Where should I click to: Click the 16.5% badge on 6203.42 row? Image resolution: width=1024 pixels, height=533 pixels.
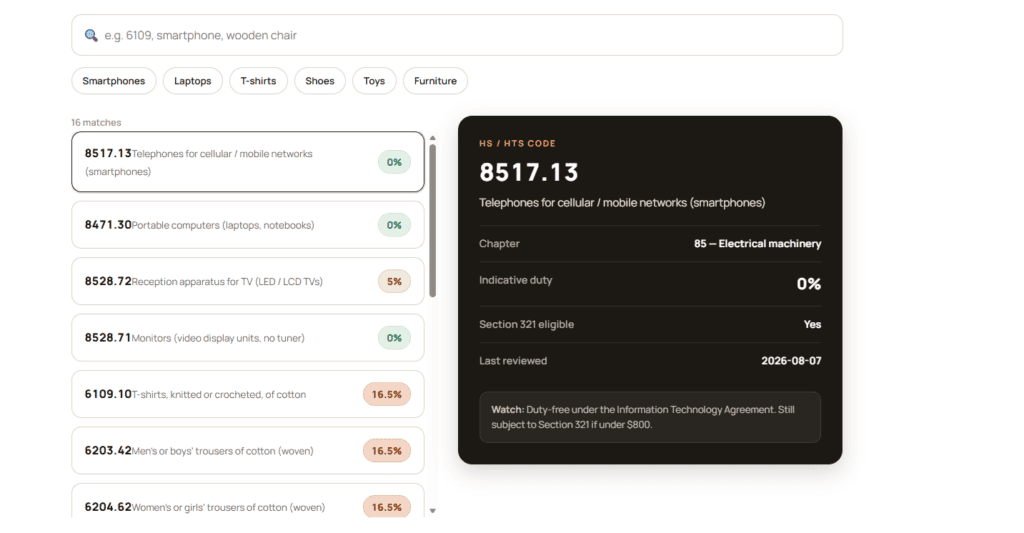[x=387, y=451]
